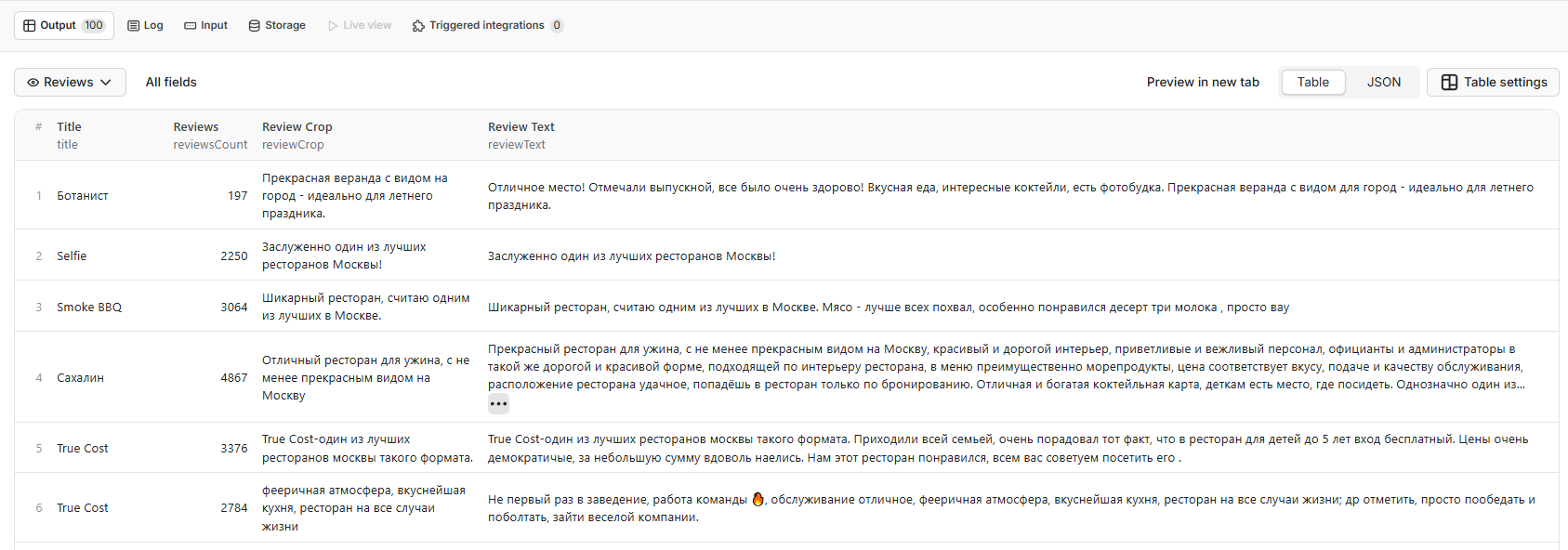Screen dimensions: 1568x550
Task: Open Triggered integrations tab
Action: (487, 25)
